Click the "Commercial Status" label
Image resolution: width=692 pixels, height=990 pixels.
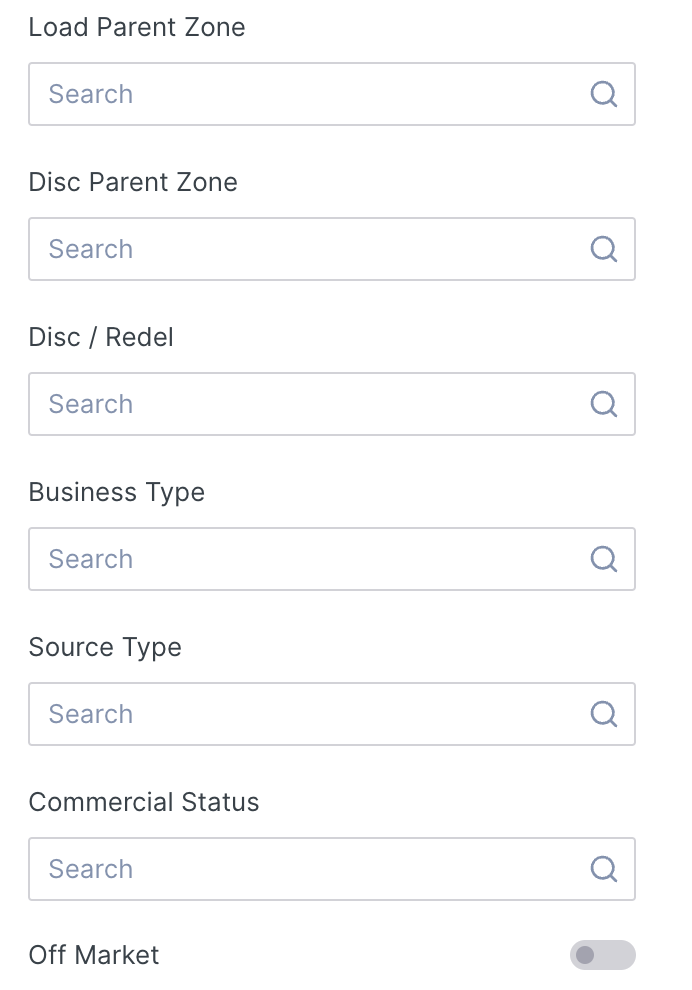(x=144, y=802)
